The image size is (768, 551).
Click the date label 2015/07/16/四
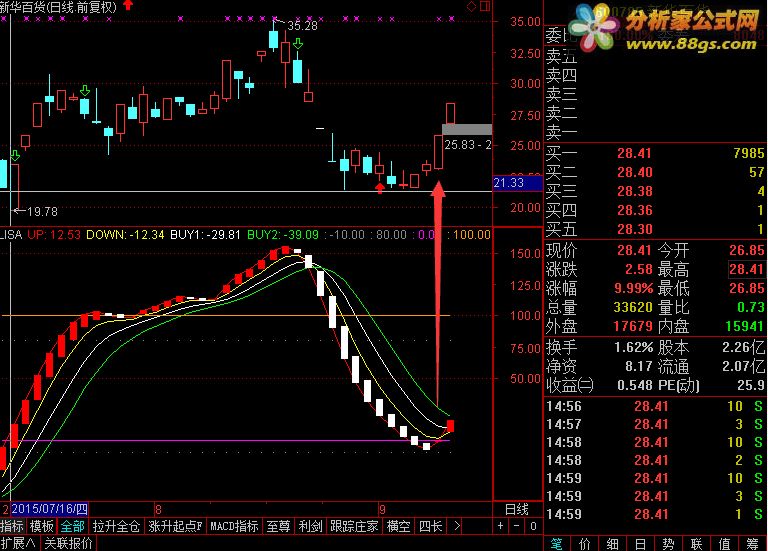click(49, 509)
